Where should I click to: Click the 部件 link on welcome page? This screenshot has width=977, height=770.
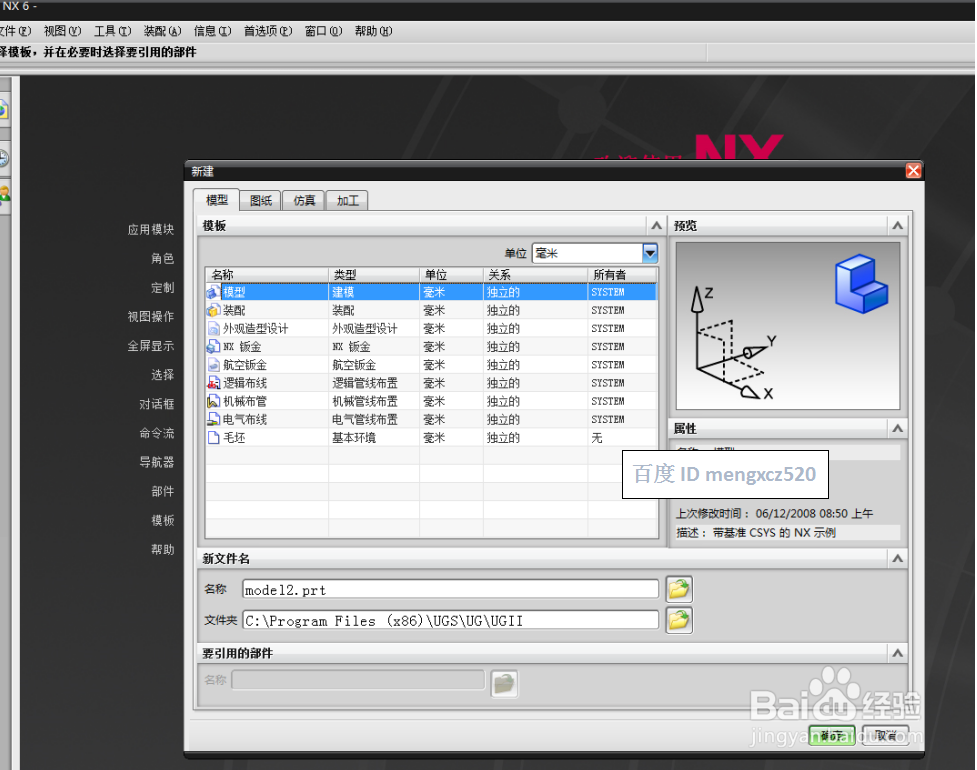pos(162,492)
